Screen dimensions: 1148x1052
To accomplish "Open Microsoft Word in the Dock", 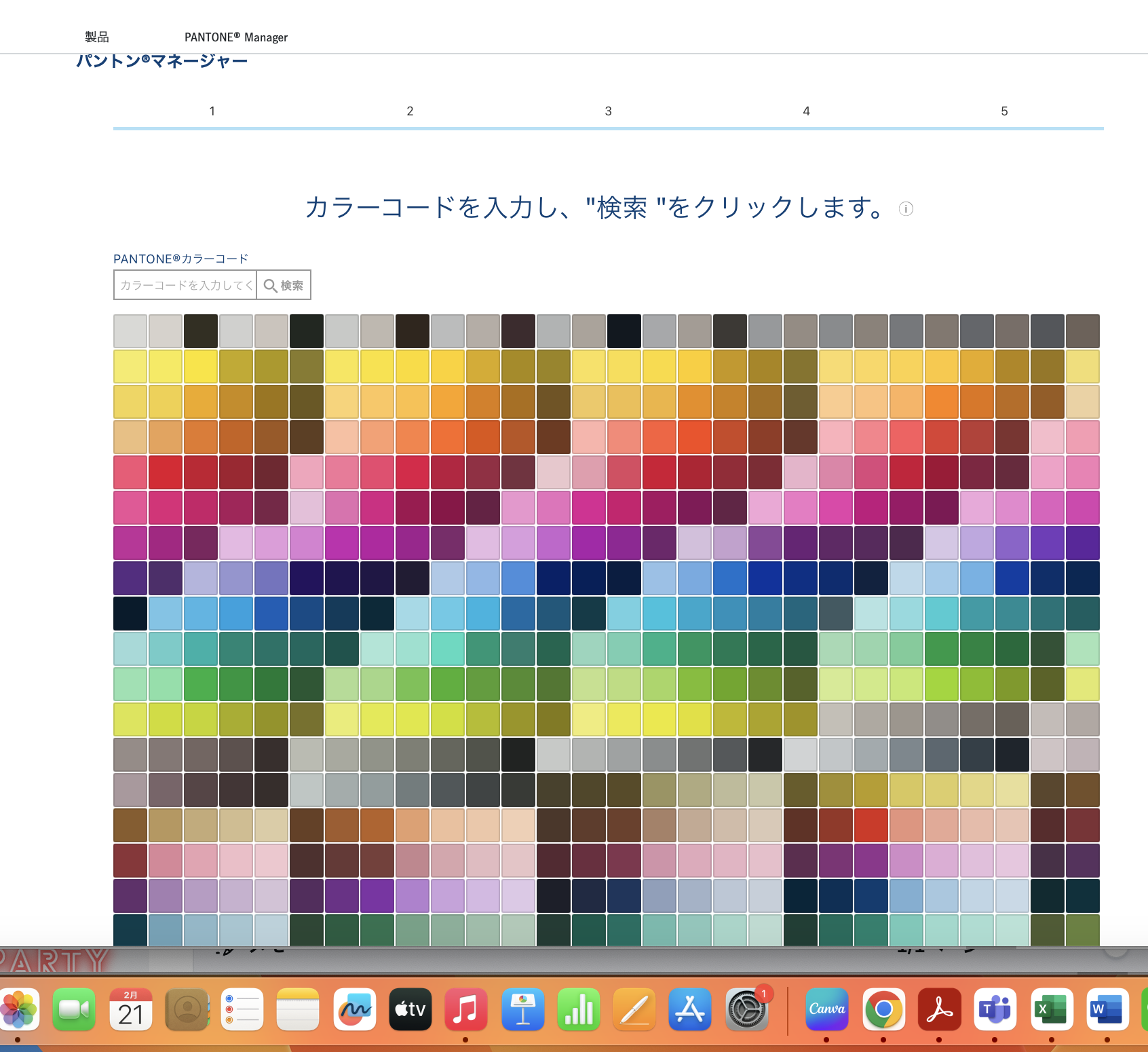I will 1108,1009.
